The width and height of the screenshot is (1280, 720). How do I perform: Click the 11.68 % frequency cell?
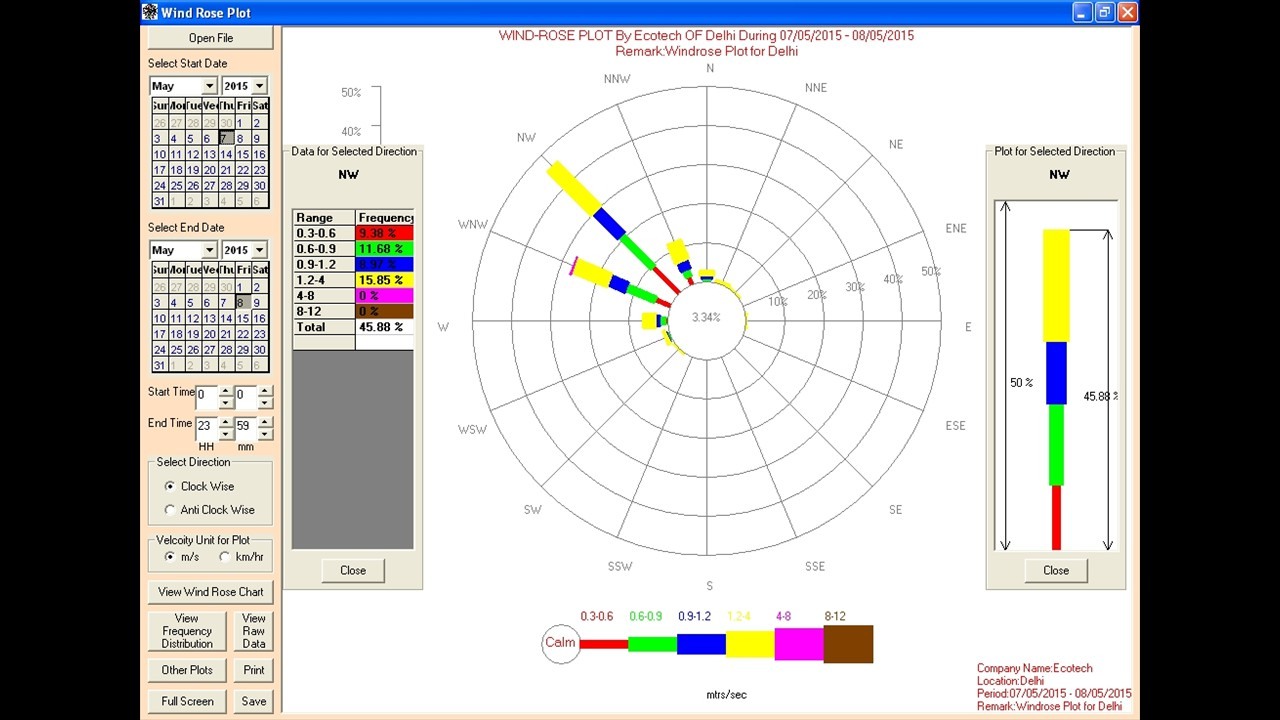(385, 249)
